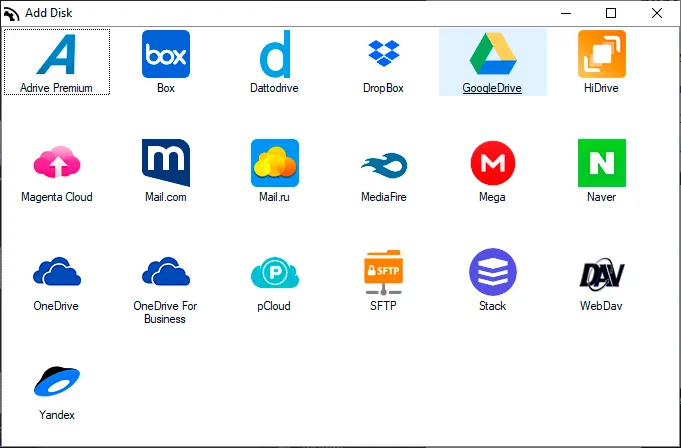Choose the Box cloud service
This screenshot has width=681, height=448.
[166, 54]
